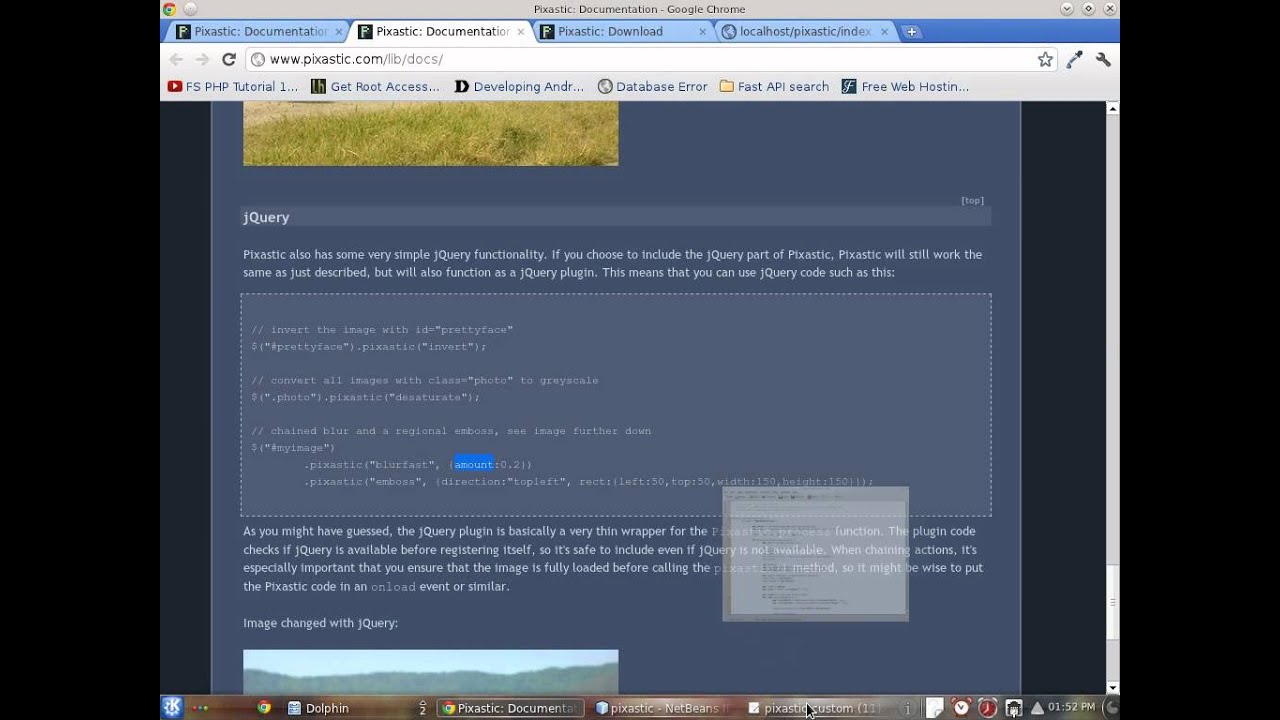Click the Chrome launcher in the taskbar
Viewport: 1280px width, 720px height.
click(264, 708)
